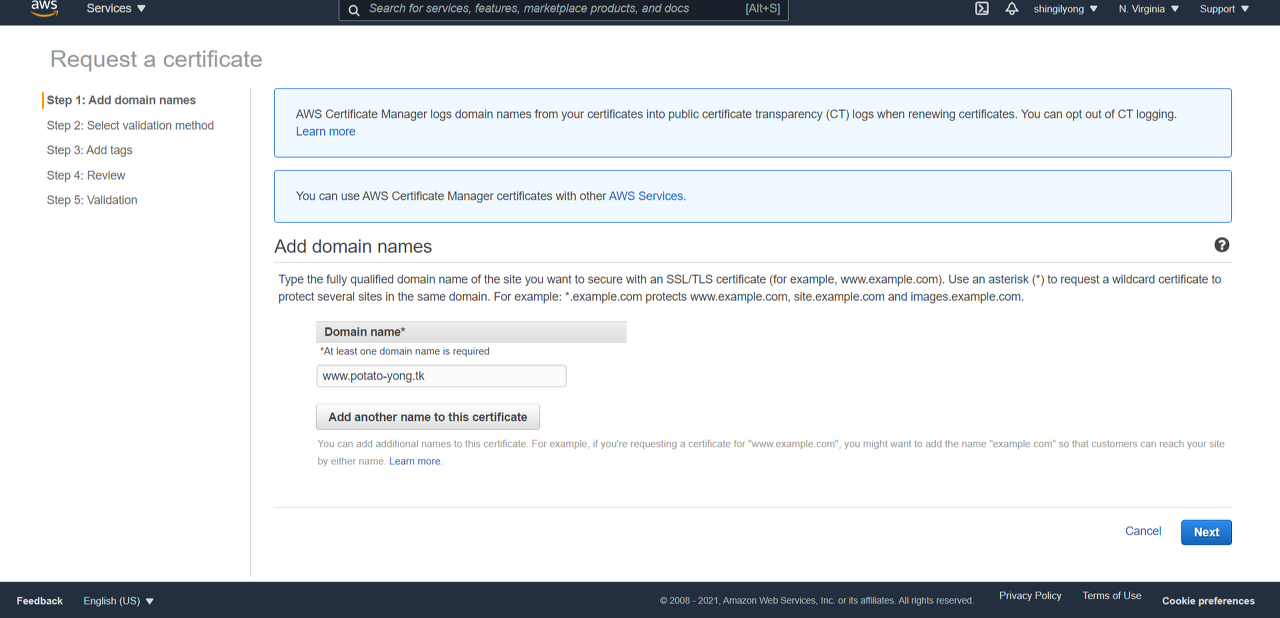The image size is (1280, 618).
Task: Open Terms of Use
Action: click(x=1111, y=595)
